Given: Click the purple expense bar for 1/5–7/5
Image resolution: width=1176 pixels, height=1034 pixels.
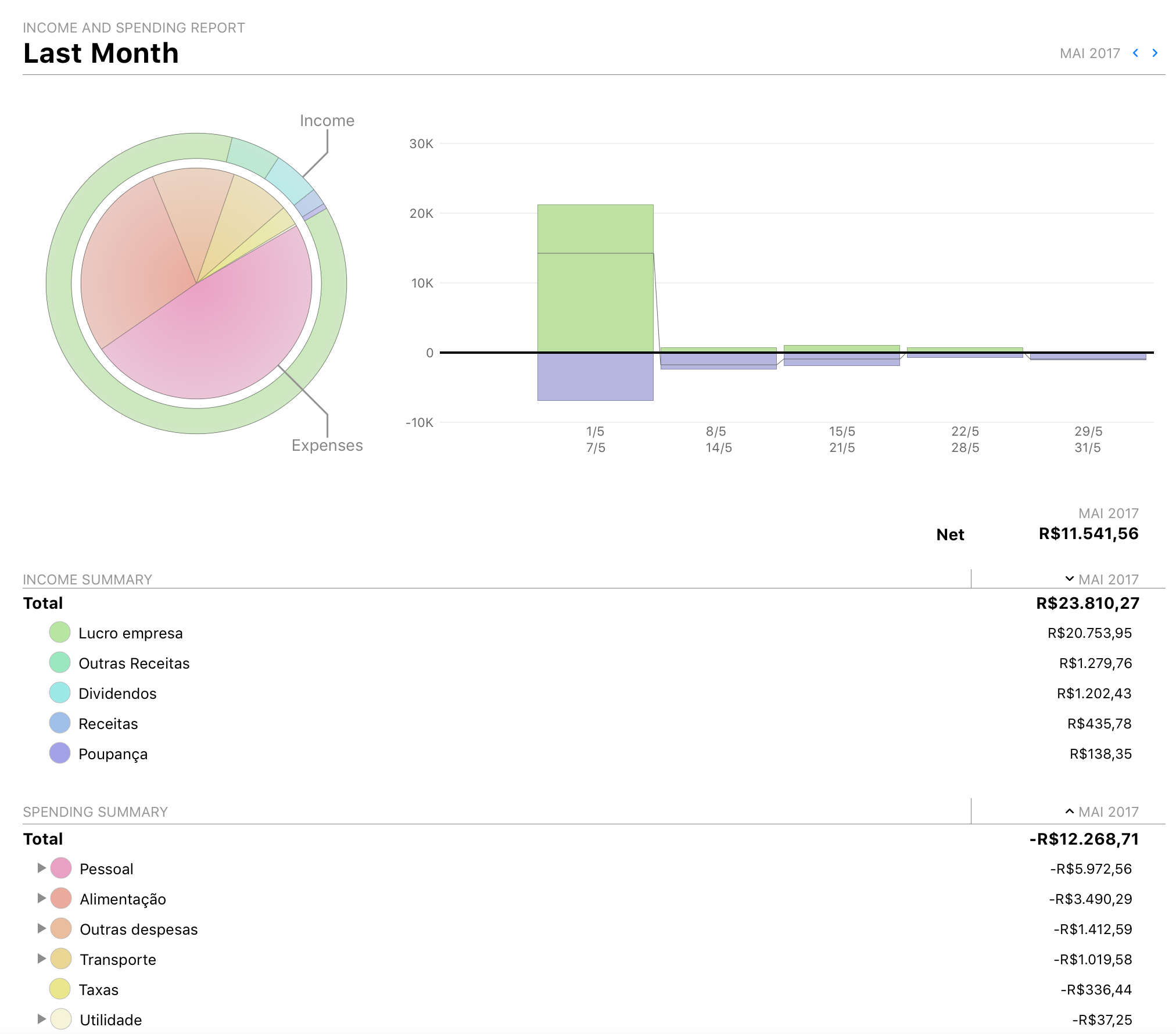Looking at the screenshot, I should (x=595, y=376).
